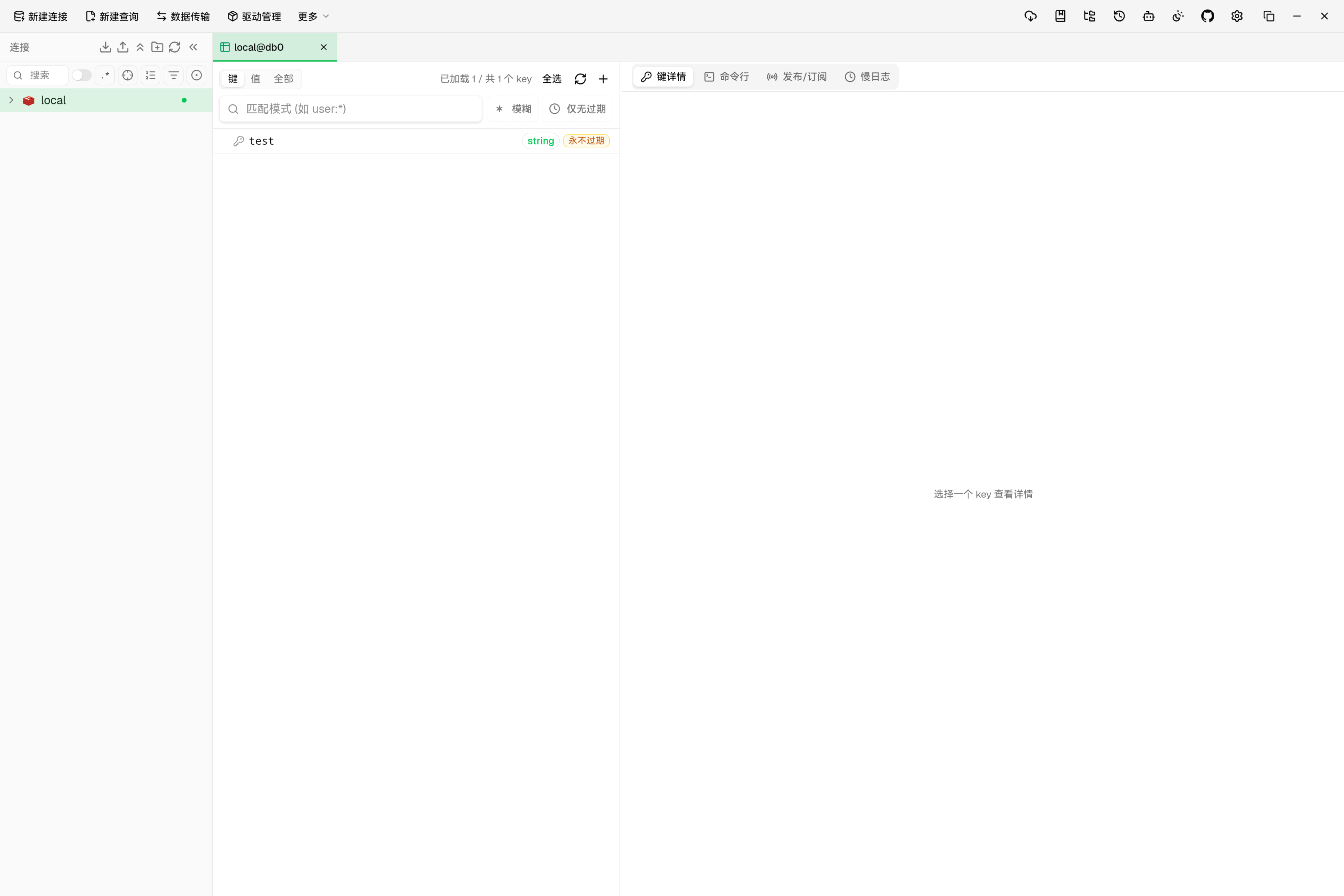Screen dimensions: 1344x896
Task: Open the settings gear icon
Action: [1237, 16]
